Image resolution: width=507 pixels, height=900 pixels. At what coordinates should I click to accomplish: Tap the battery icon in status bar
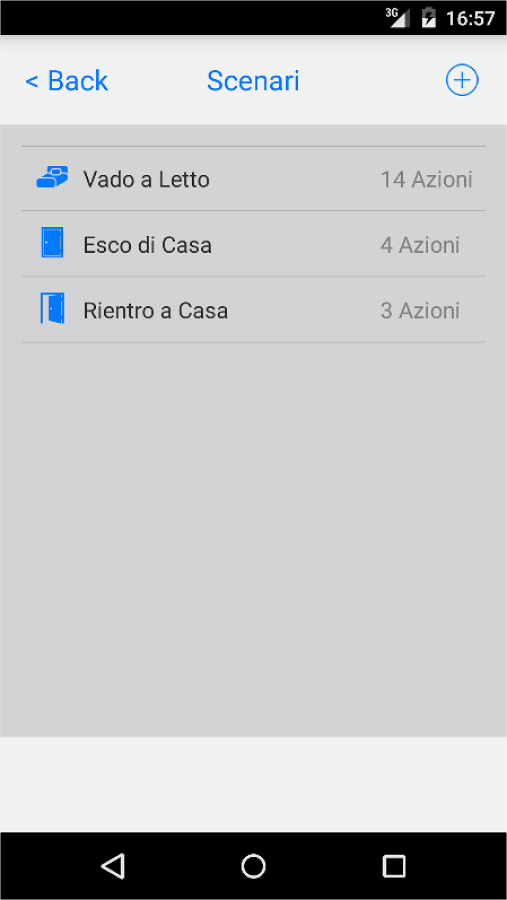428,18
